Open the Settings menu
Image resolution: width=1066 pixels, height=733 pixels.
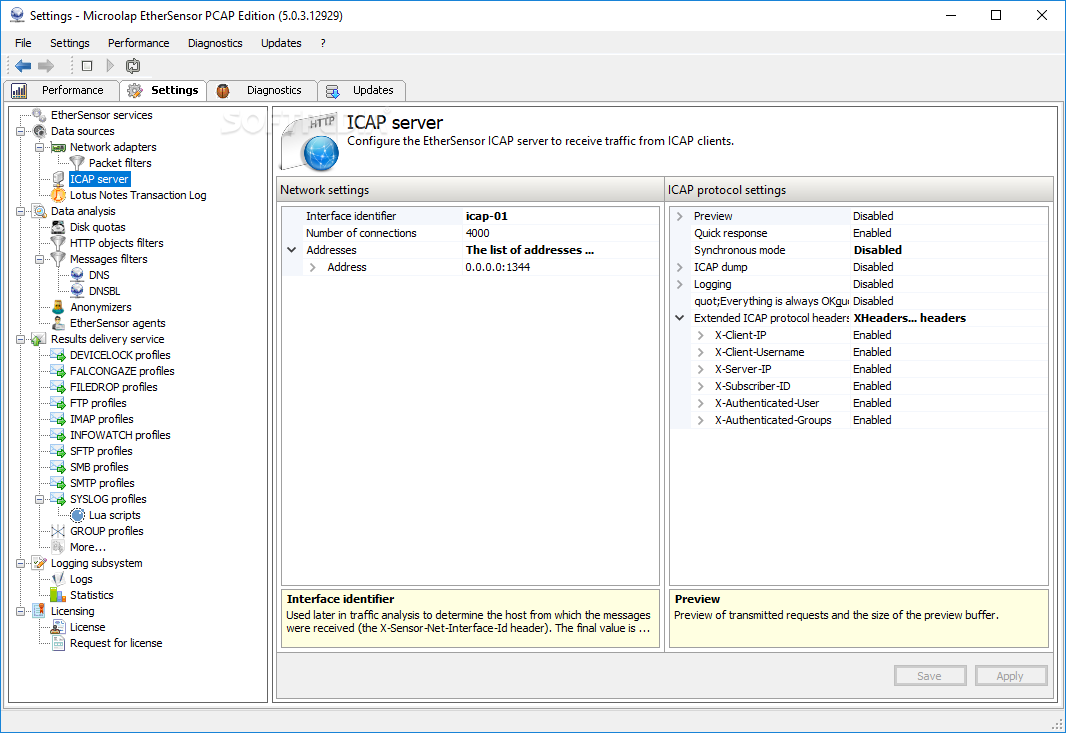(x=69, y=43)
